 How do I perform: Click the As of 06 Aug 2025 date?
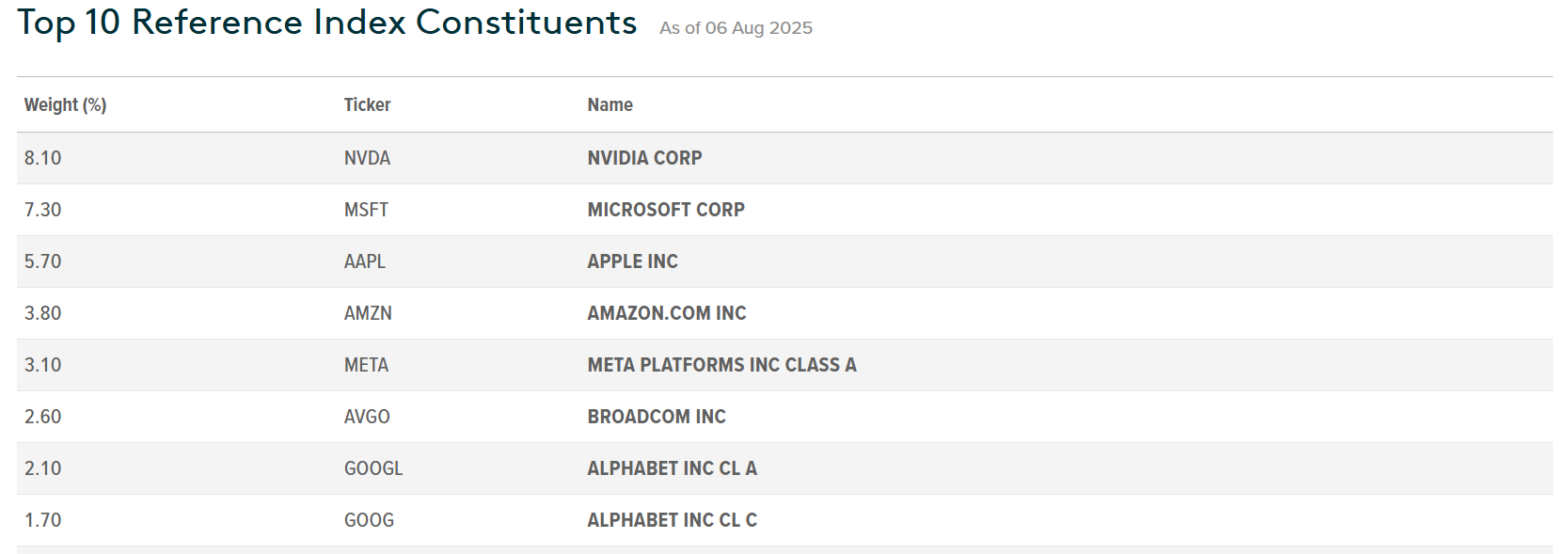coord(736,28)
